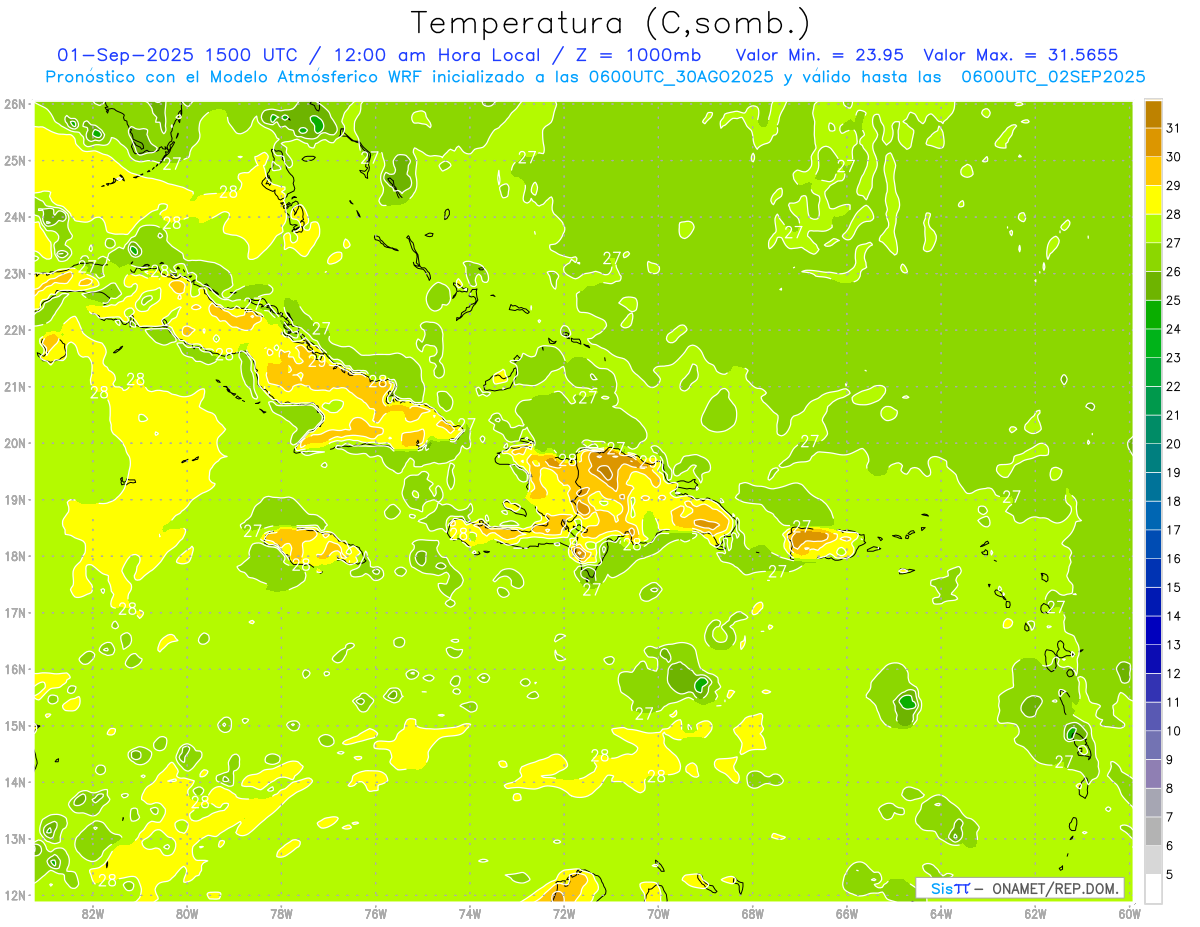Click the latitude axis label "23N"
Screen dimensions: 1200x927
click(x=15, y=273)
